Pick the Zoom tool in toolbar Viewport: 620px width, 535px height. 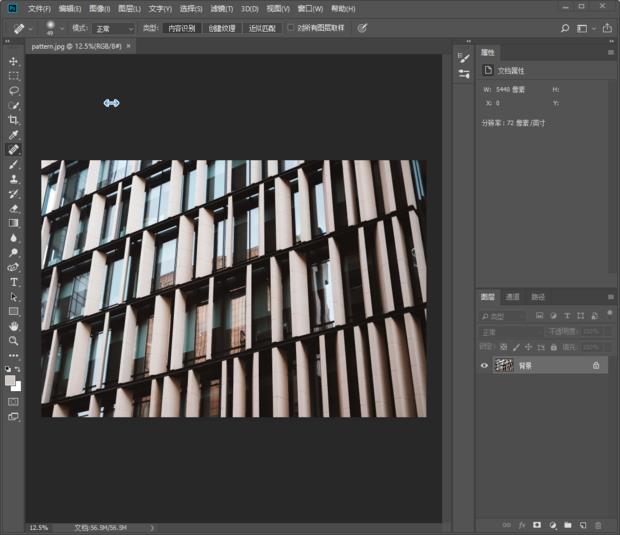14,341
